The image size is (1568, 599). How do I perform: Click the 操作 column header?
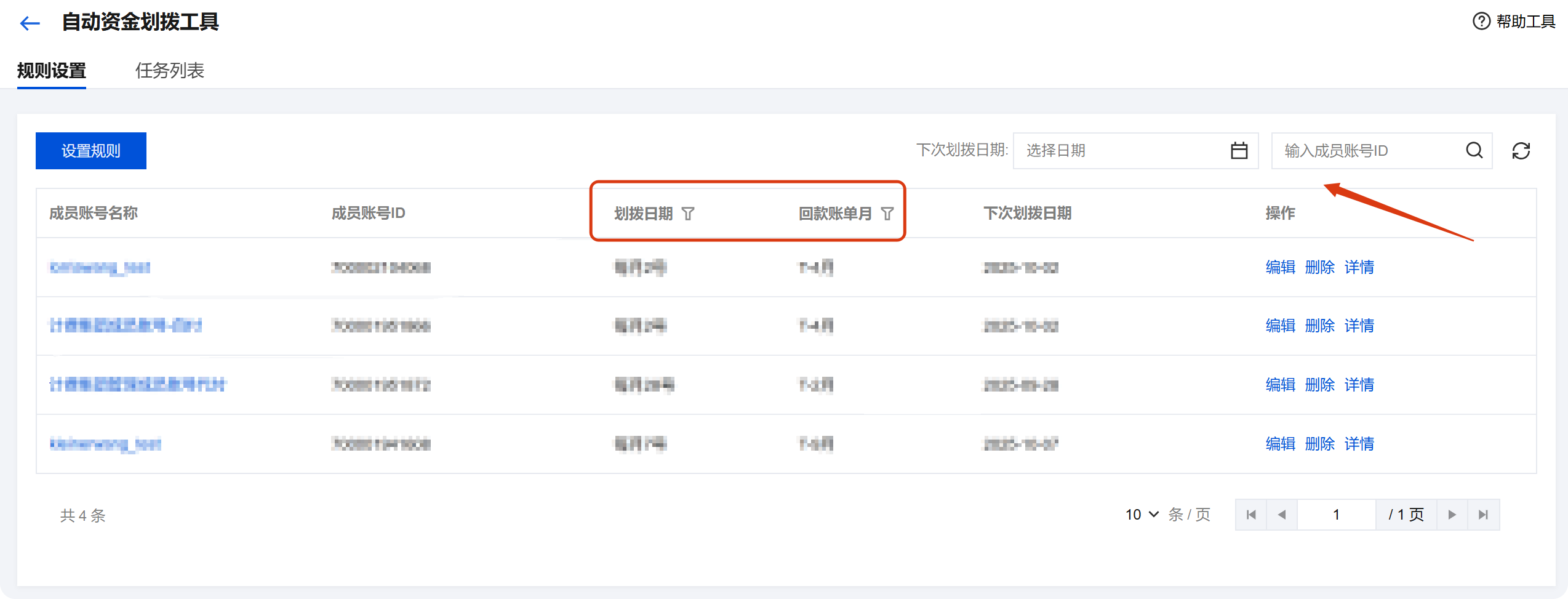[1280, 213]
